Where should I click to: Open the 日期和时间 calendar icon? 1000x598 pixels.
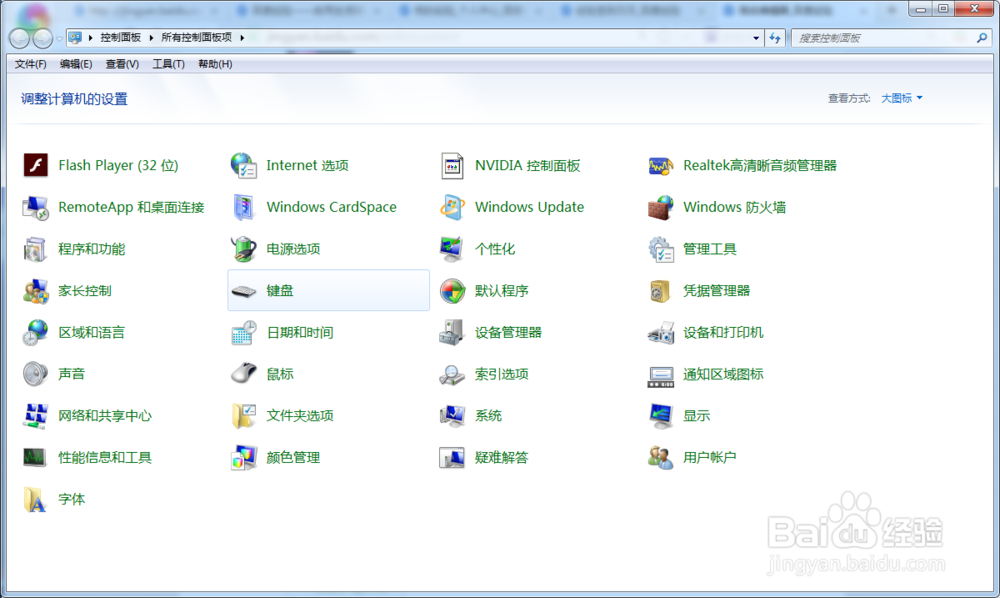(244, 332)
